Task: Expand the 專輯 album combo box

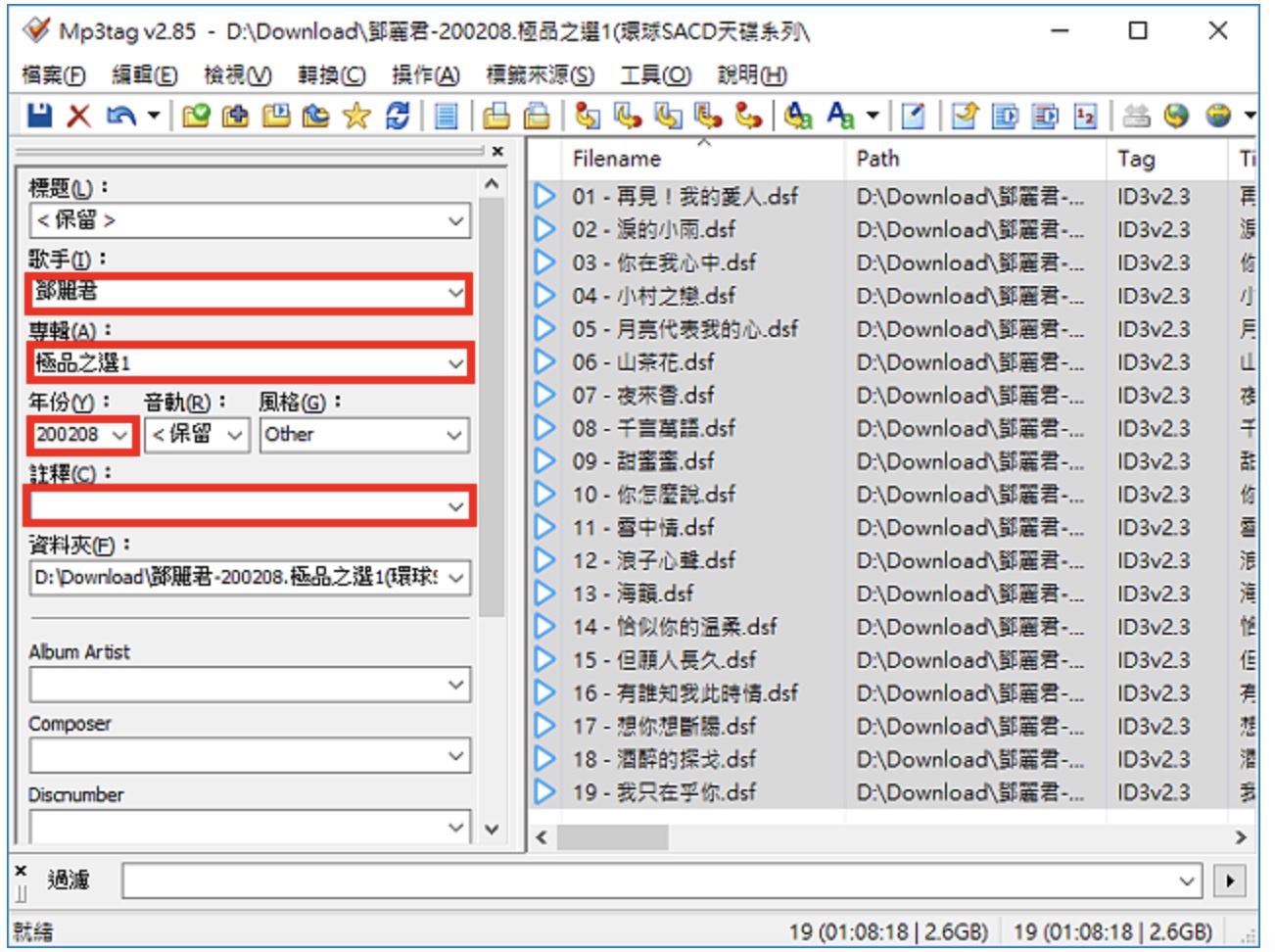Action: [x=455, y=363]
